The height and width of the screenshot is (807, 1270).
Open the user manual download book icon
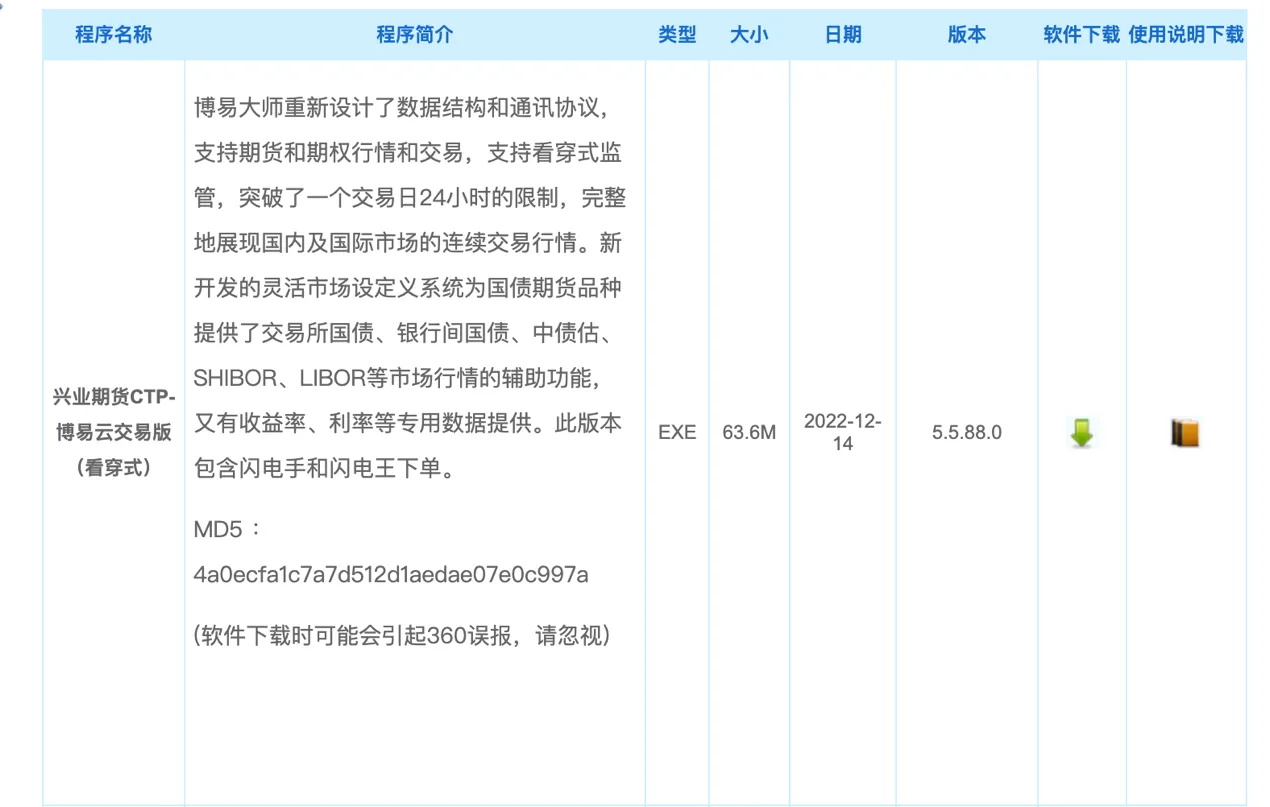tap(1185, 433)
